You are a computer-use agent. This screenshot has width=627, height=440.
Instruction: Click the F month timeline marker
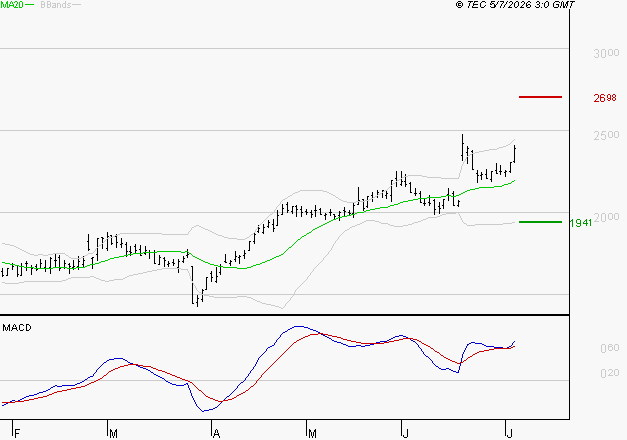click(17, 434)
